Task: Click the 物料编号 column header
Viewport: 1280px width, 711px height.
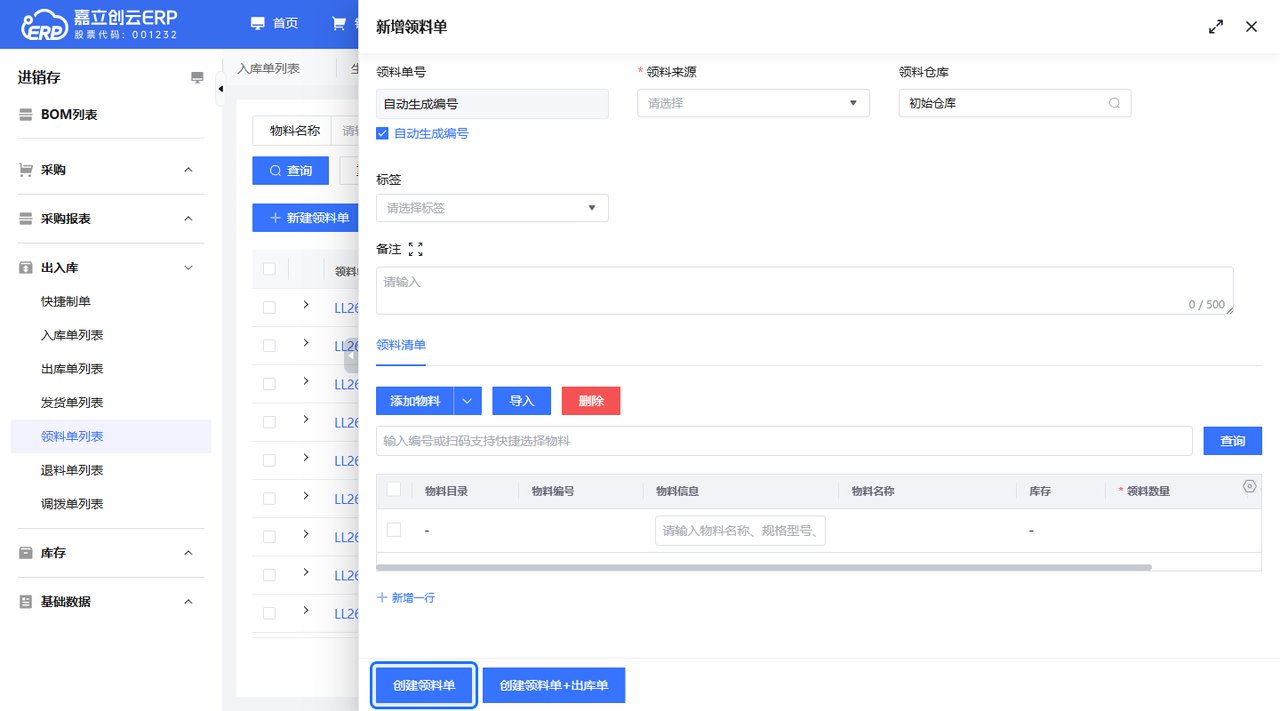Action: tap(552, 491)
